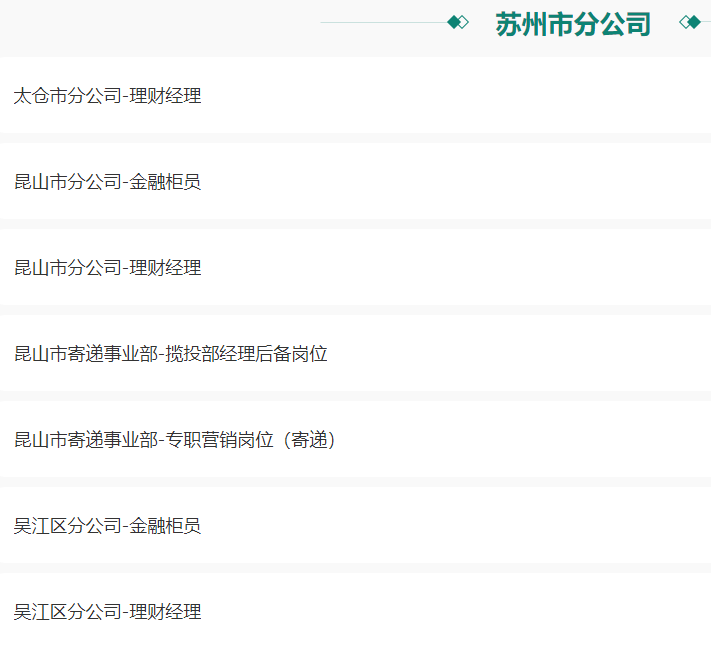Open 昆山市分公司-金融柜员 job posting
The image size is (711, 648).
108,182
